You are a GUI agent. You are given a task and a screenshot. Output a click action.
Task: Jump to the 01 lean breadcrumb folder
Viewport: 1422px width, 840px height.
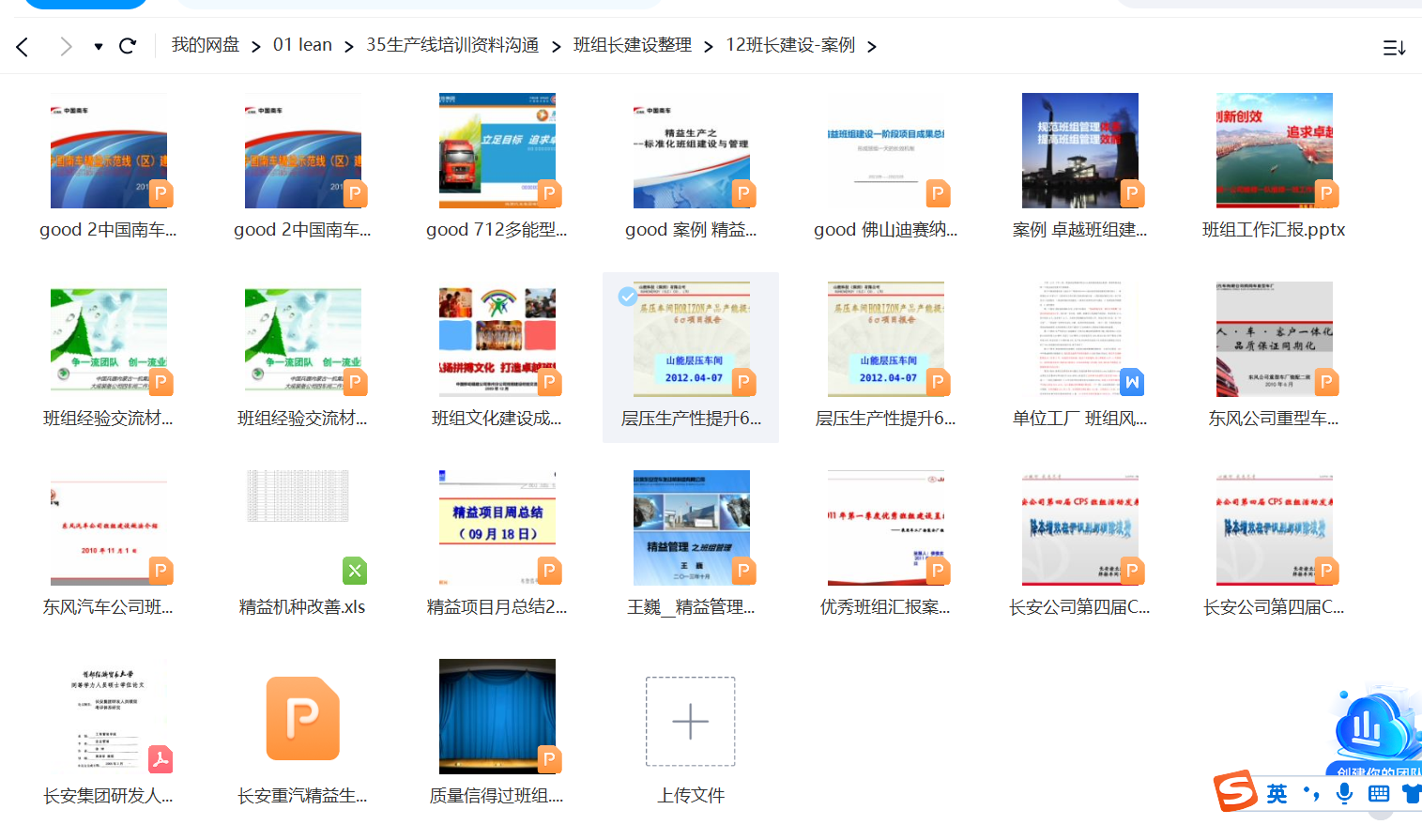click(302, 45)
